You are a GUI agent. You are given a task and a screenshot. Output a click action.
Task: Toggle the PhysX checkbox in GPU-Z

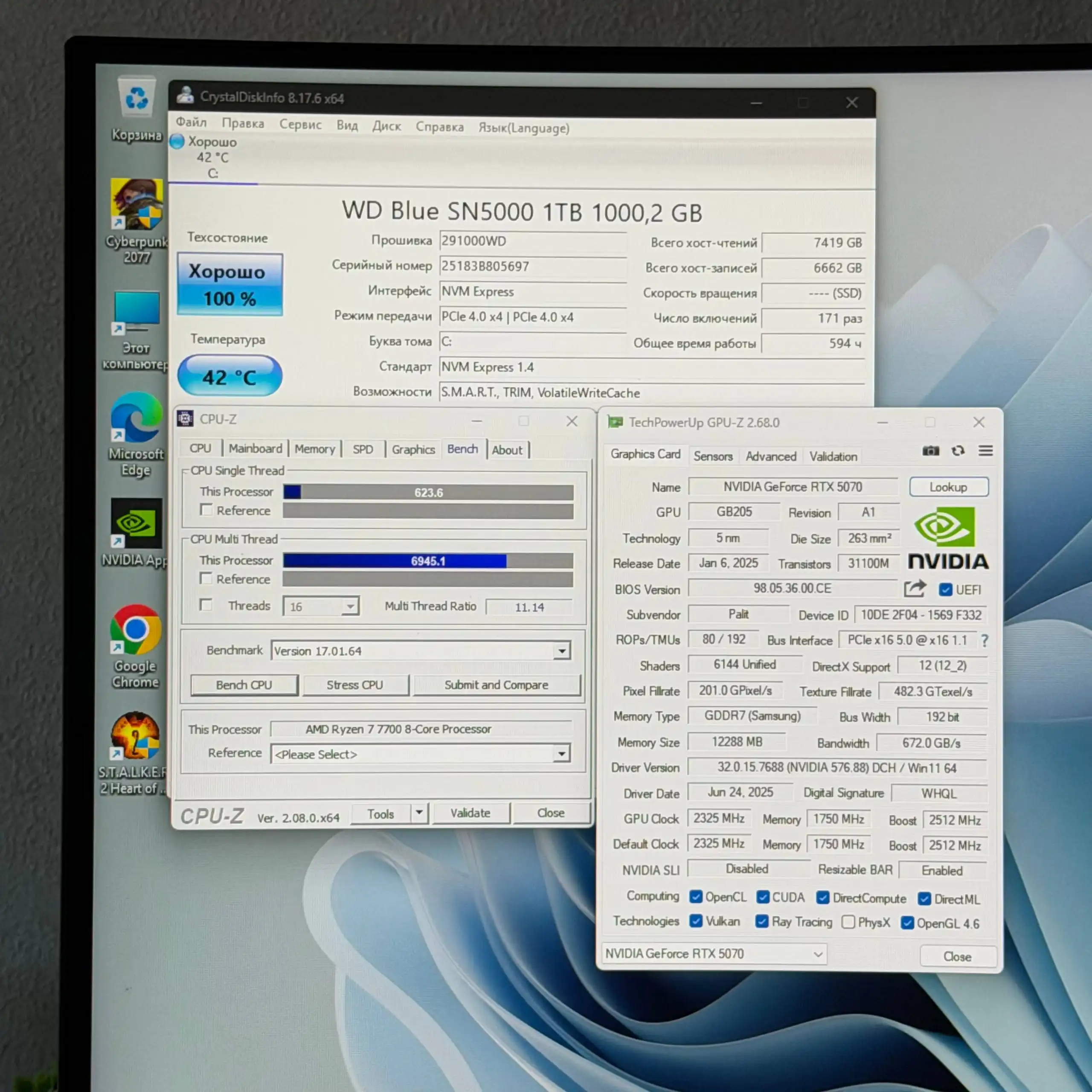click(848, 922)
